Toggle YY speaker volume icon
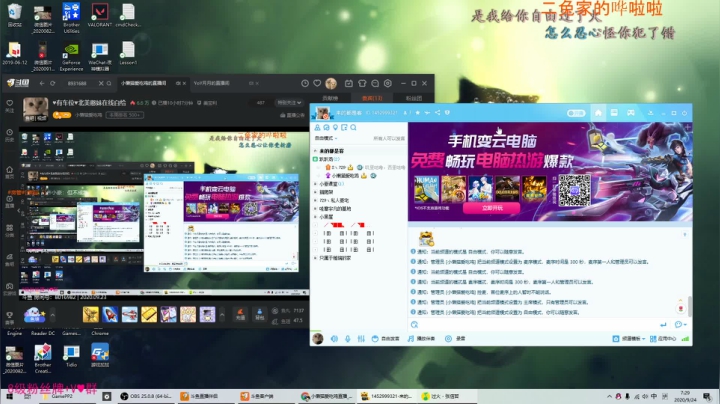Screen dimensions: 720x404 coord(334,339)
